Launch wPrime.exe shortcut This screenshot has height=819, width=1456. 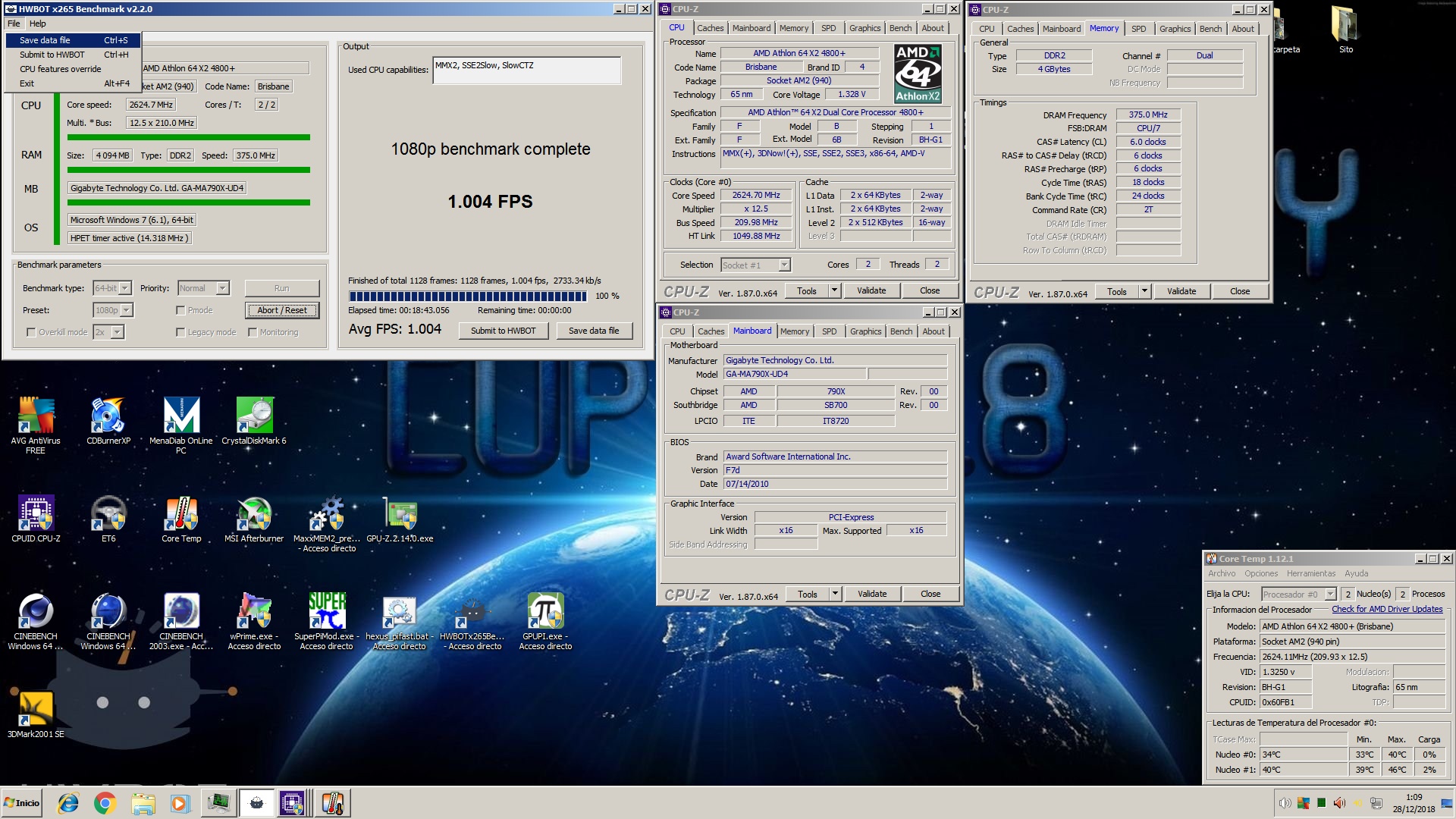coord(254,621)
